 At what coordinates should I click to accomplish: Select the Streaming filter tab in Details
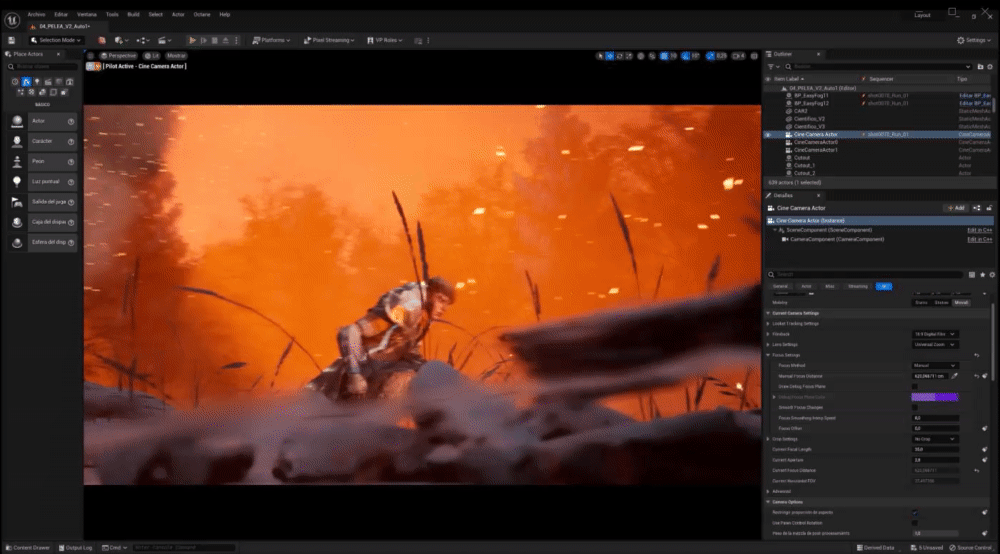coord(857,286)
